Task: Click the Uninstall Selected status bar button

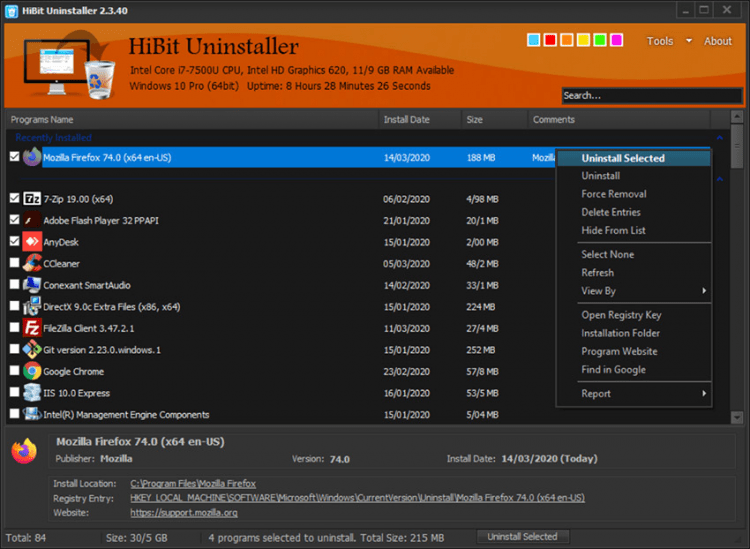Action: (522, 537)
